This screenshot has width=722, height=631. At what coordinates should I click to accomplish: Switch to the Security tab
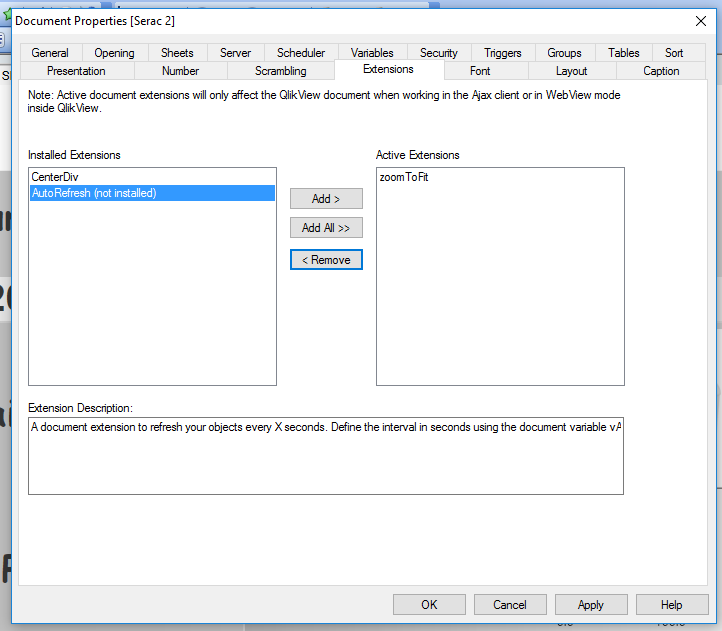[439, 53]
